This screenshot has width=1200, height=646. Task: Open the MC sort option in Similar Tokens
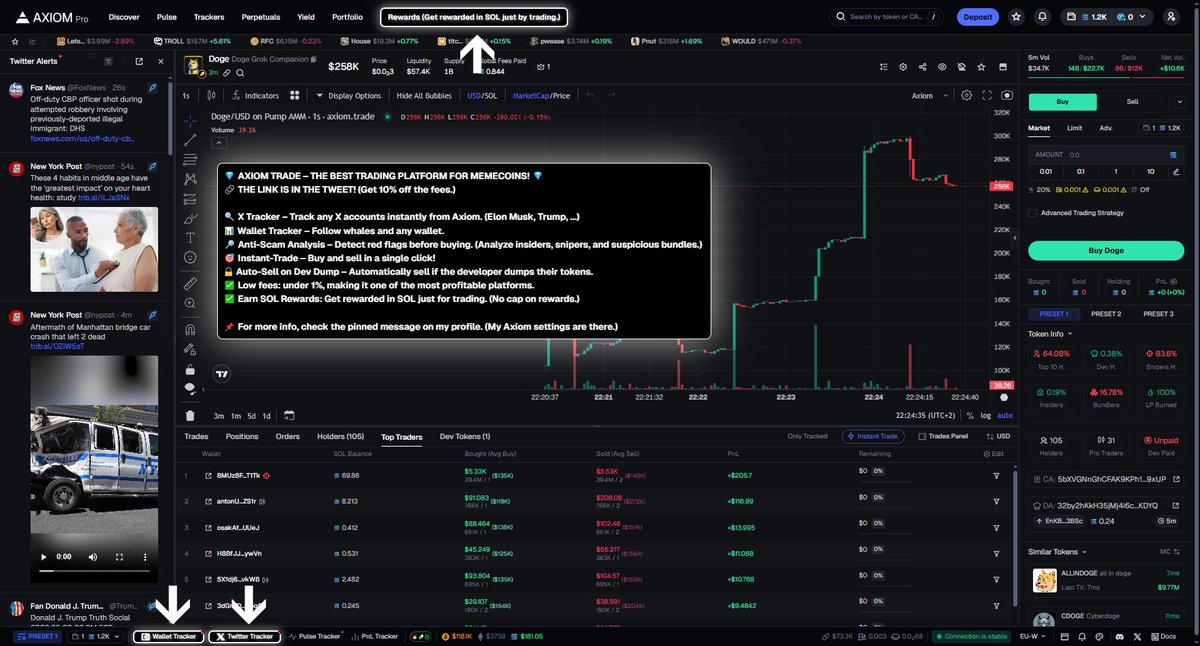[x=1169, y=551]
